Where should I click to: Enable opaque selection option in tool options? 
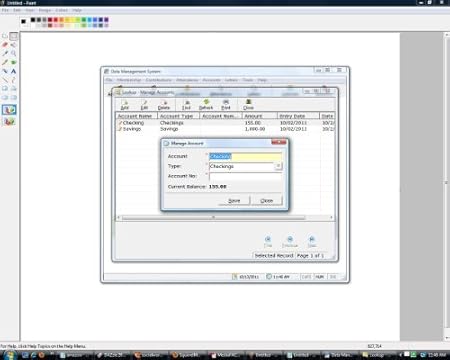(9, 110)
